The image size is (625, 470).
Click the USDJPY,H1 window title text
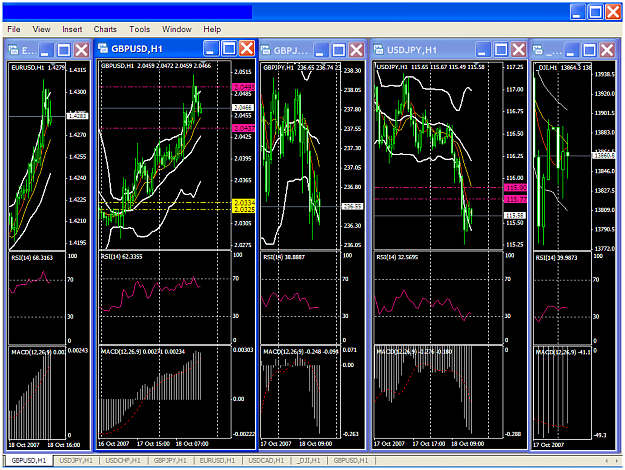[x=412, y=50]
